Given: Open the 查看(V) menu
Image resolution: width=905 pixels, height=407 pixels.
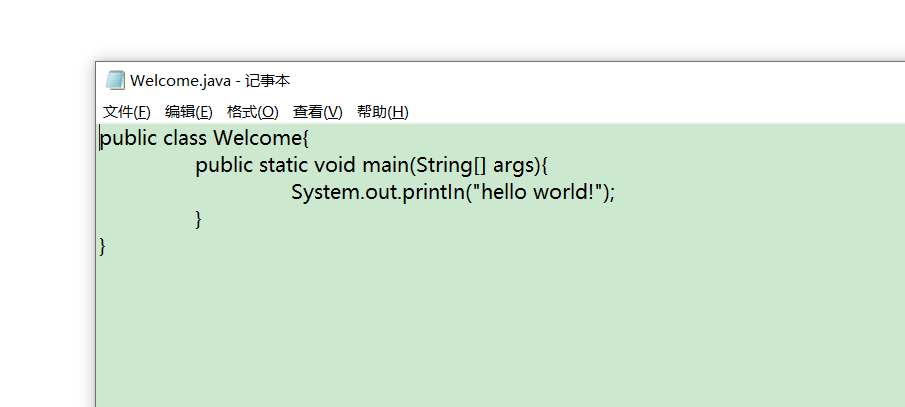Looking at the screenshot, I should (317, 111).
